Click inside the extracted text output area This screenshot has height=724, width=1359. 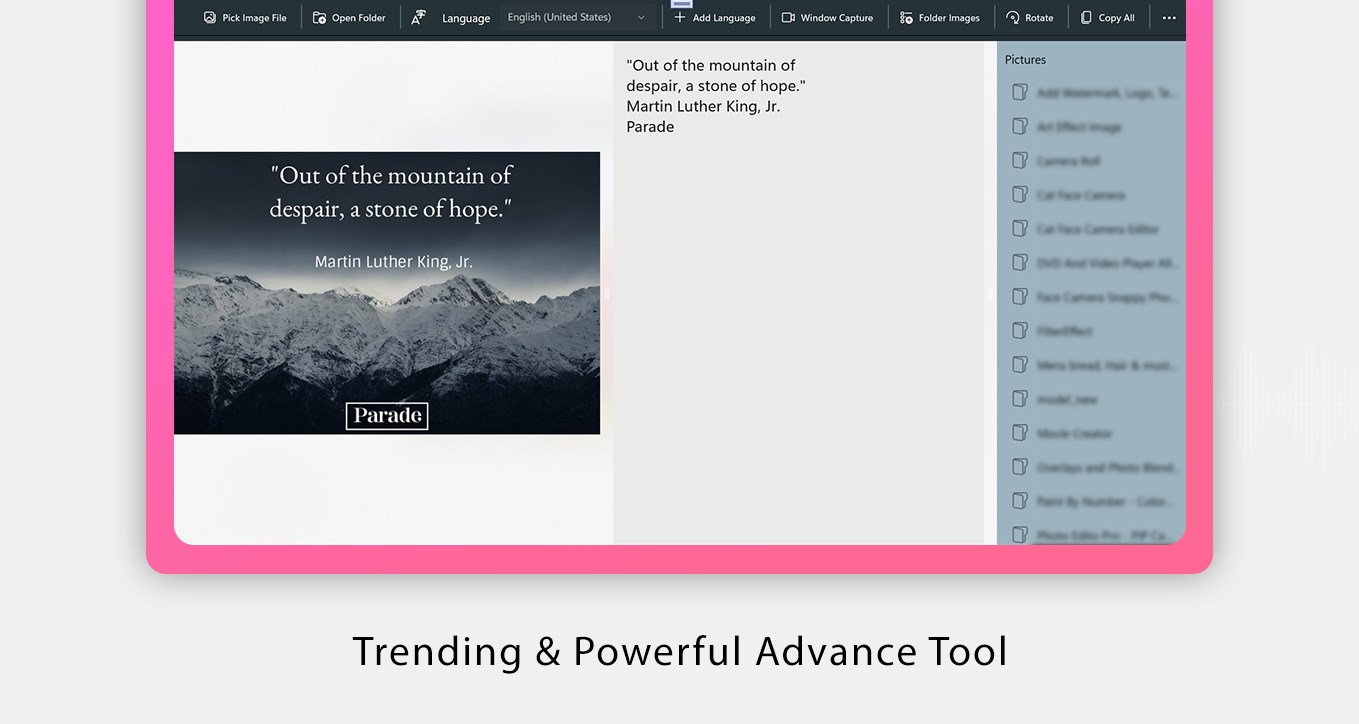click(798, 293)
